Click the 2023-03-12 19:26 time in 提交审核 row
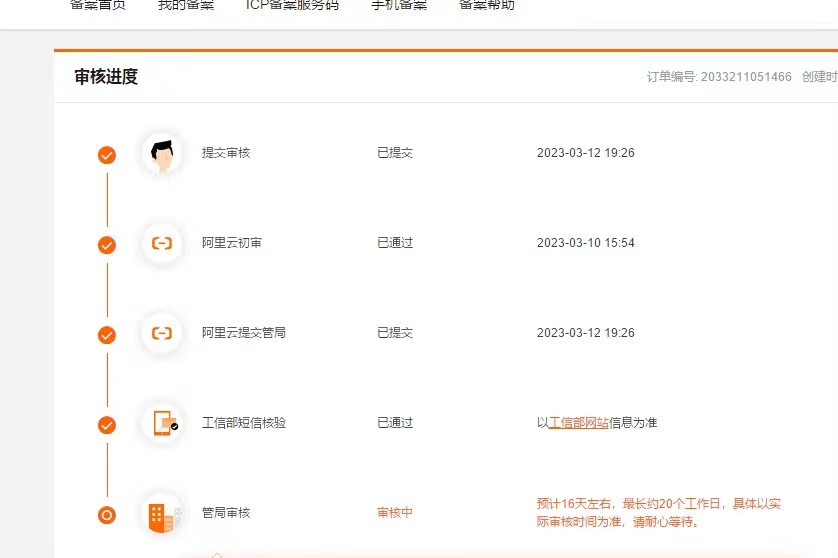This screenshot has height=558, width=838. click(x=586, y=153)
